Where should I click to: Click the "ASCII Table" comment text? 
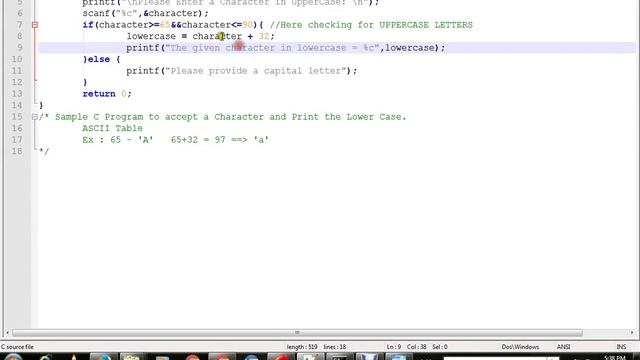coord(112,129)
